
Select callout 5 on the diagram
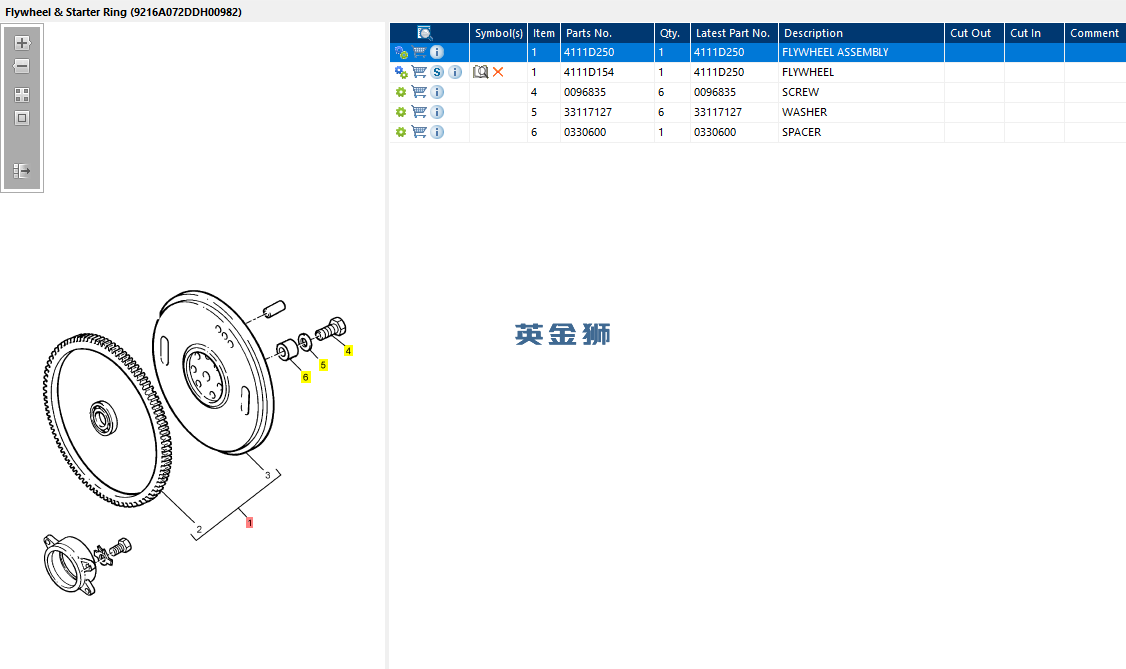click(x=323, y=365)
